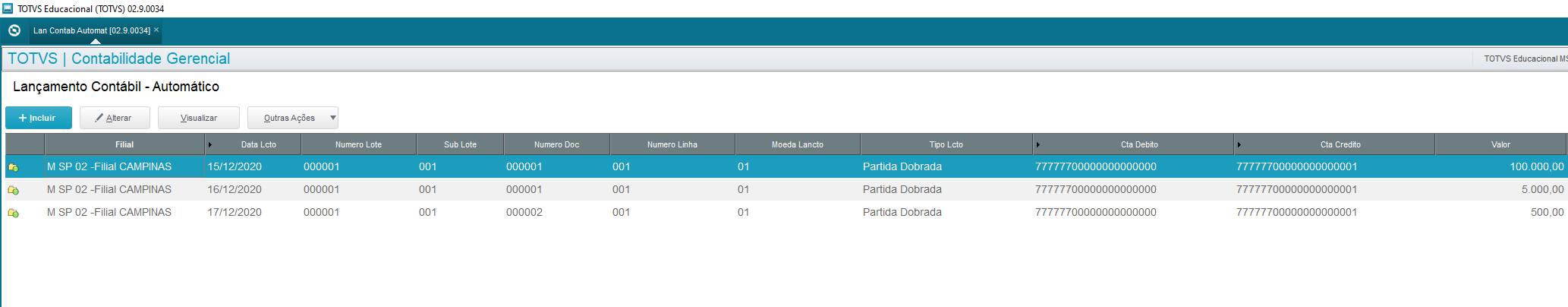Viewport: 1568px width, 307px height.
Task: Click Cta Credito cell in 17/12/2020 row
Action: (x=1296, y=212)
